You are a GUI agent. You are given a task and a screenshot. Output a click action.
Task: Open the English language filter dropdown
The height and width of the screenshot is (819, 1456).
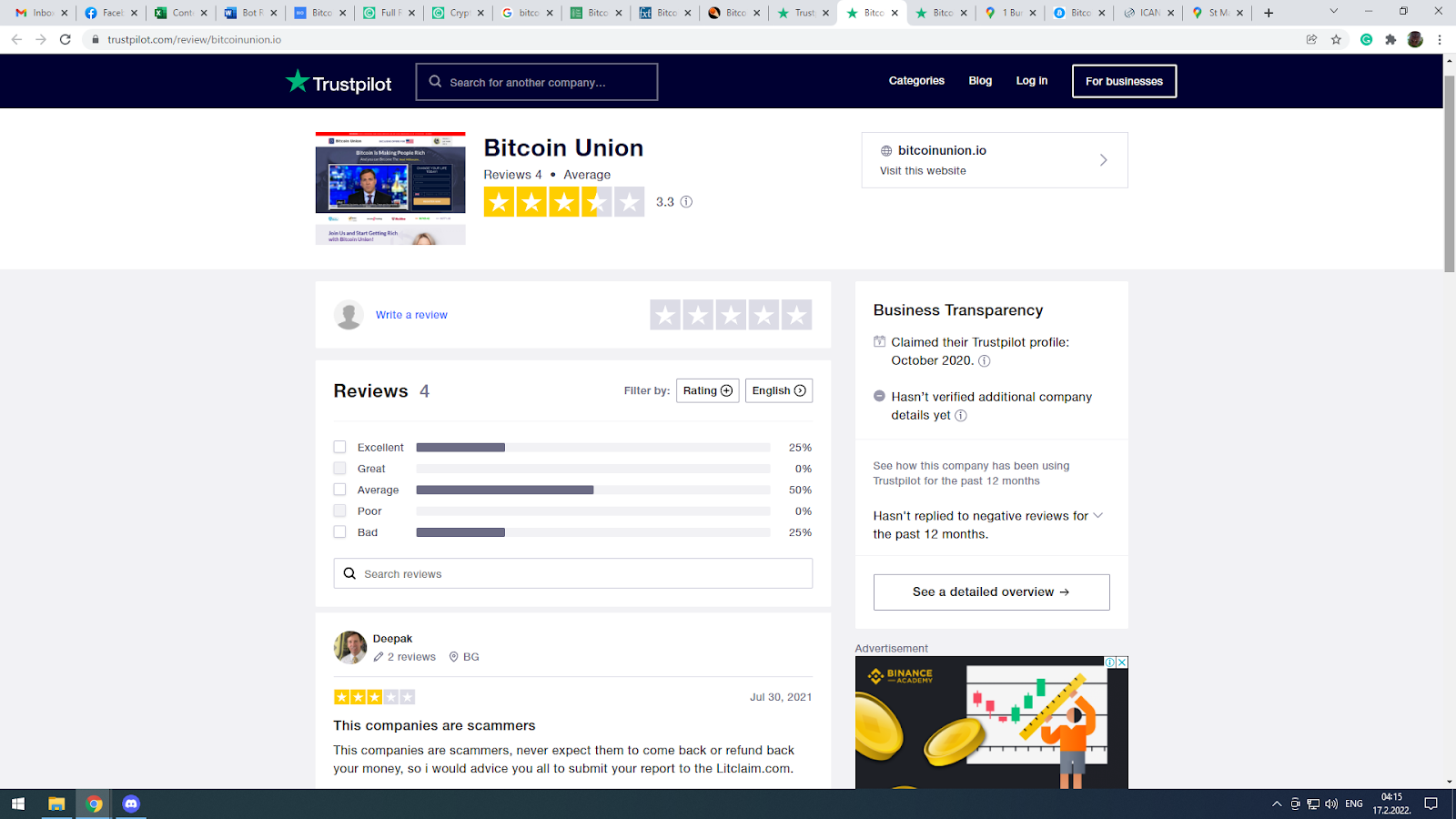779,390
